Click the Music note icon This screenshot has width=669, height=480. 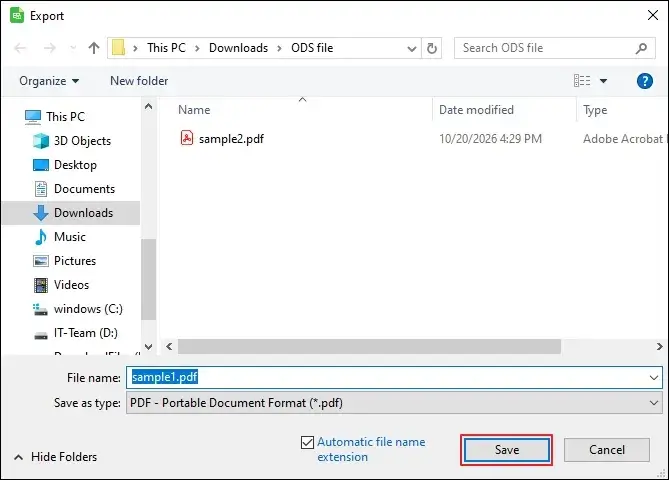tap(41, 237)
